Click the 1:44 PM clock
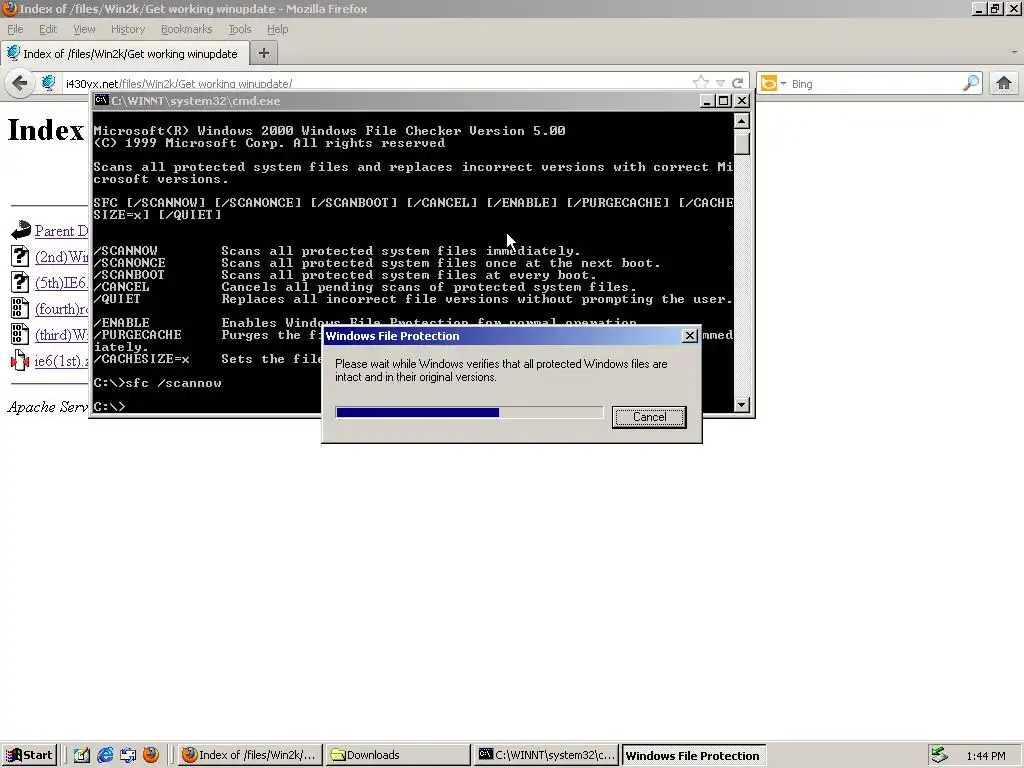Screen dimensions: 1024x768 [985, 756]
